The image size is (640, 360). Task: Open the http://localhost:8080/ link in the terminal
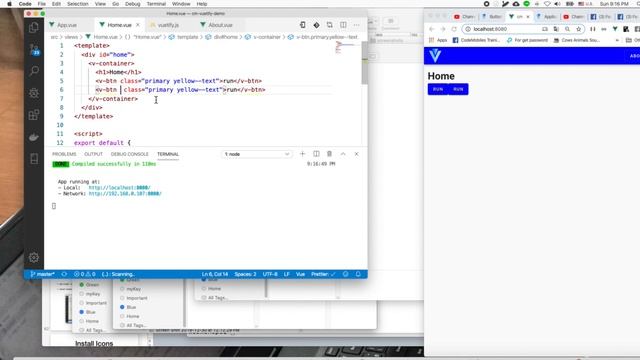(119, 188)
